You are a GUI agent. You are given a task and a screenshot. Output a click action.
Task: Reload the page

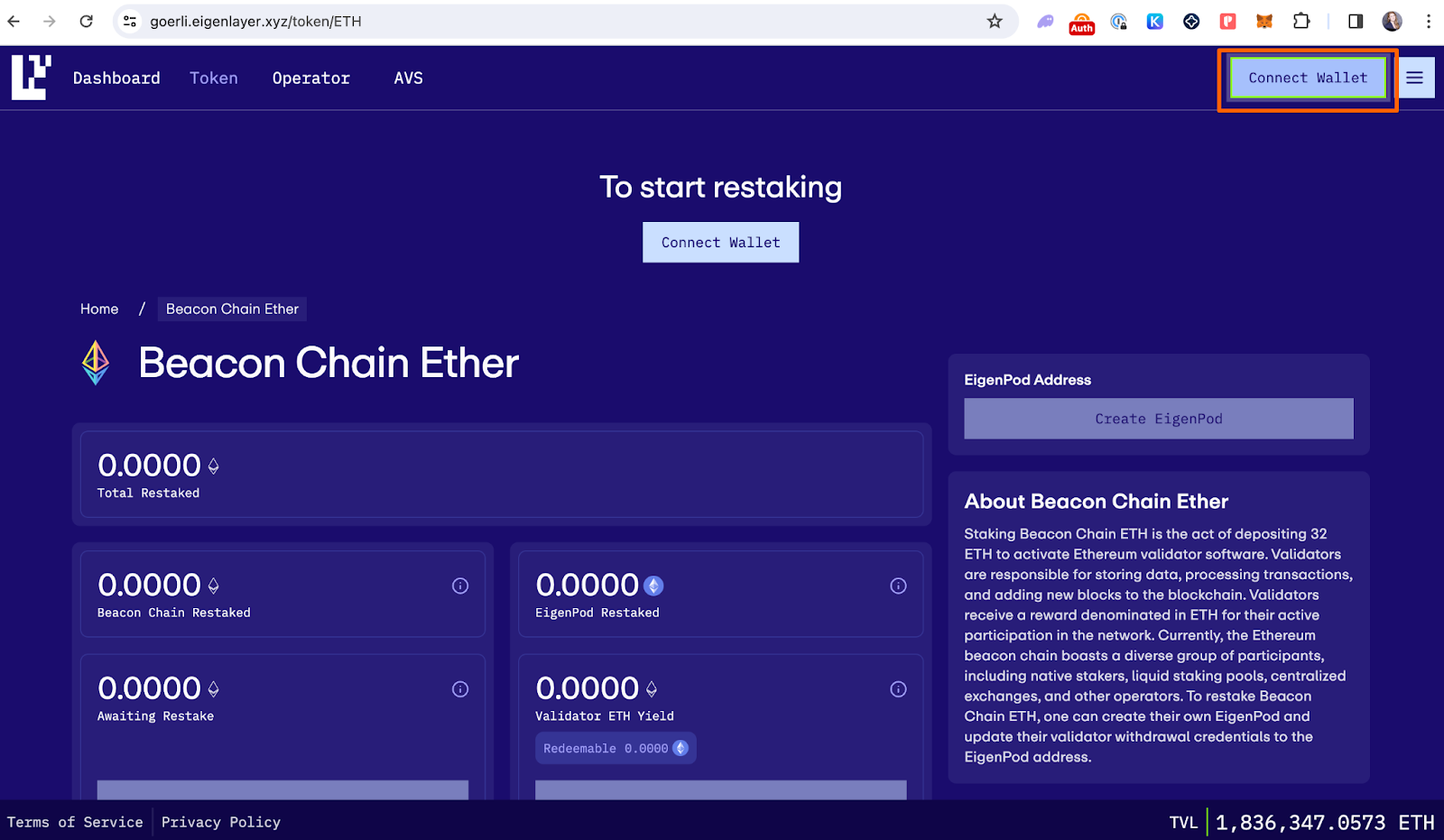click(87, 21)
